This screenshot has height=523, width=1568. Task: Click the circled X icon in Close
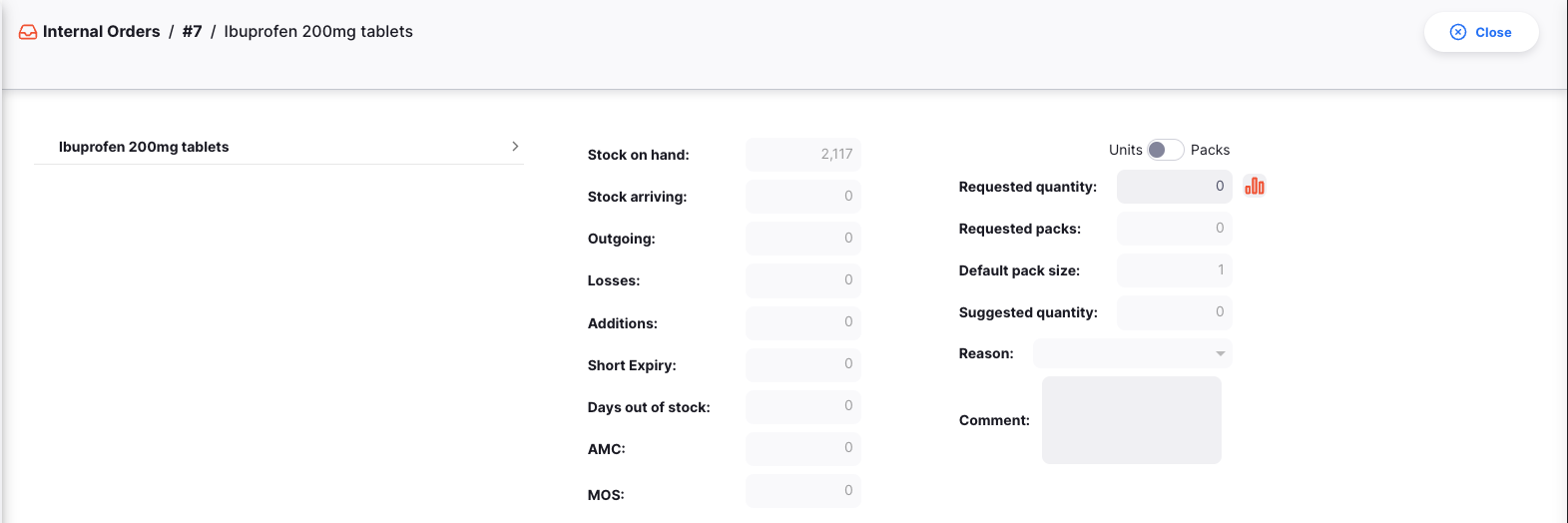tap(1458, 32)
